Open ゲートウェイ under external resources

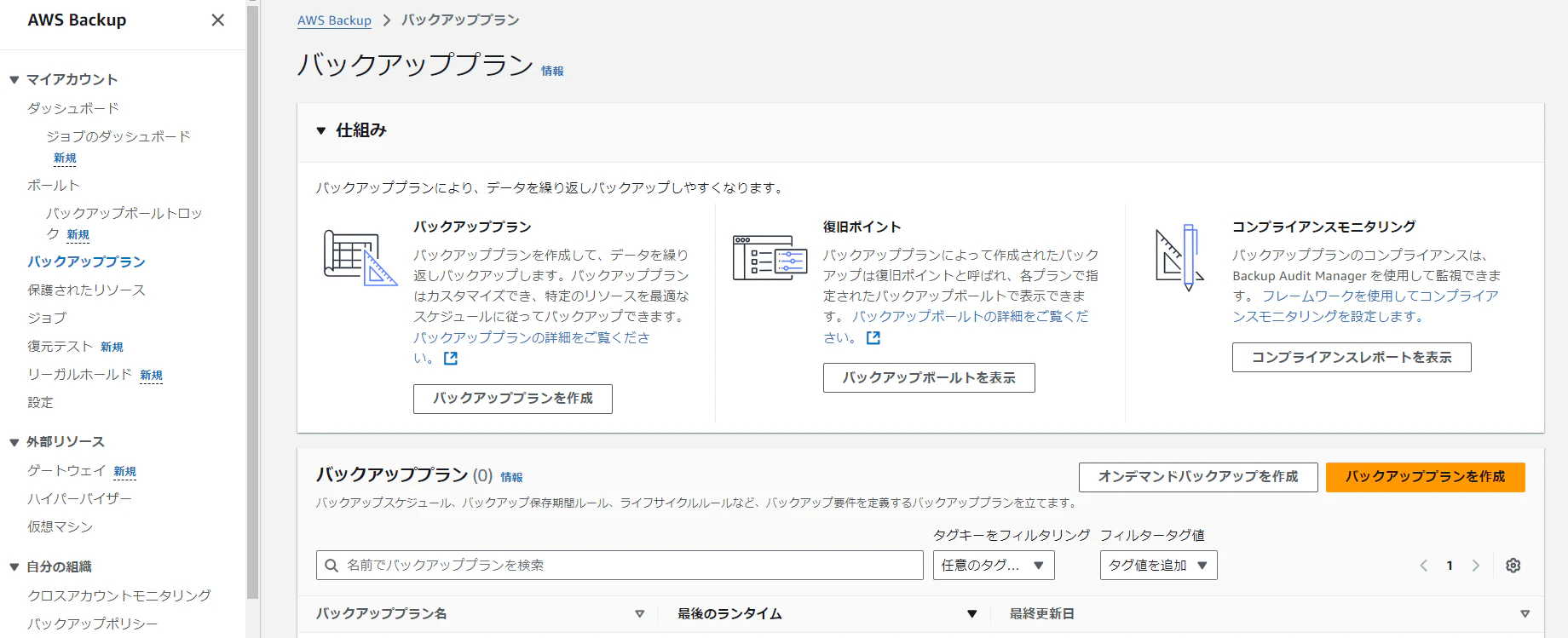click(66, 470)
